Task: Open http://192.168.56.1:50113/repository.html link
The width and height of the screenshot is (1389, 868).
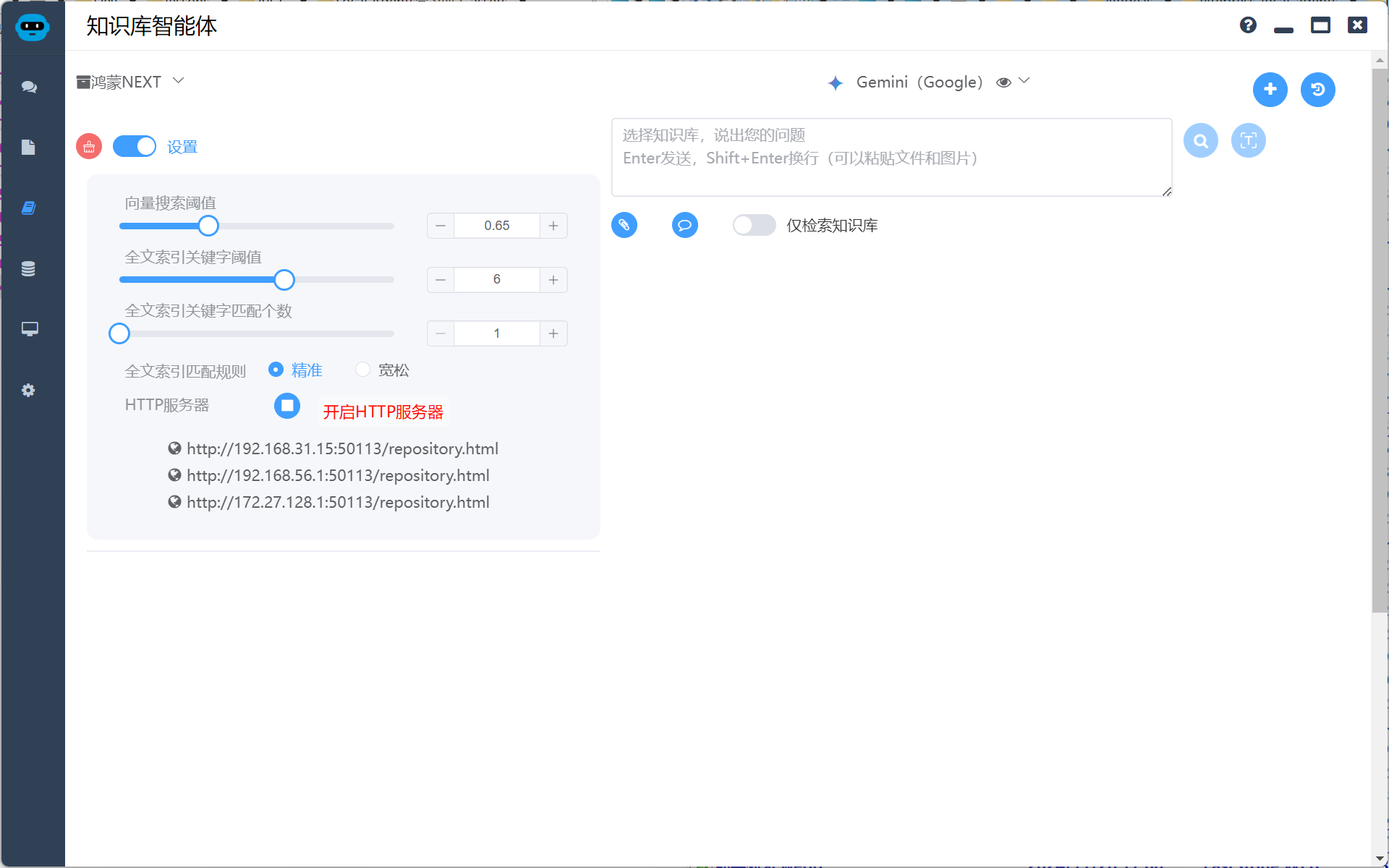Action: tap(338, 475)
